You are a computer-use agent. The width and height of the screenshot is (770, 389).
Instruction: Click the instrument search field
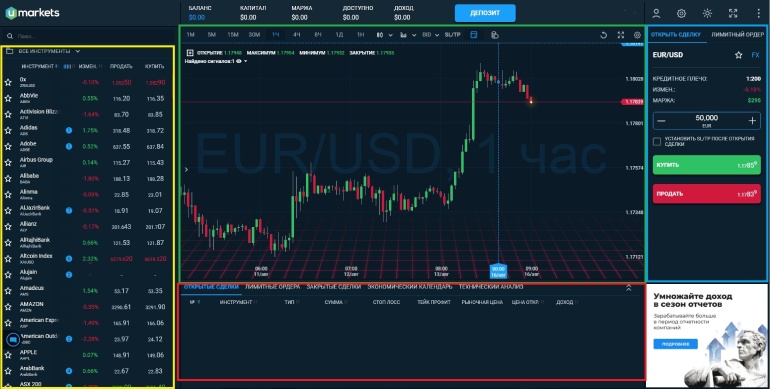(x=88, y=36)
